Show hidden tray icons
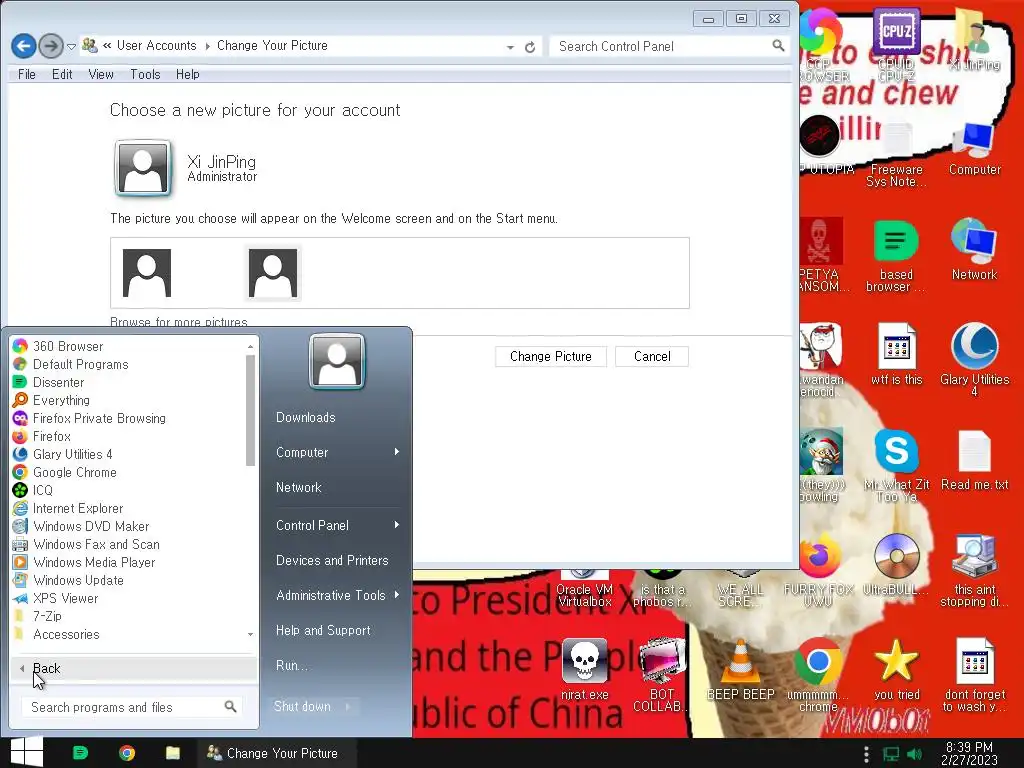 point(866,754)
